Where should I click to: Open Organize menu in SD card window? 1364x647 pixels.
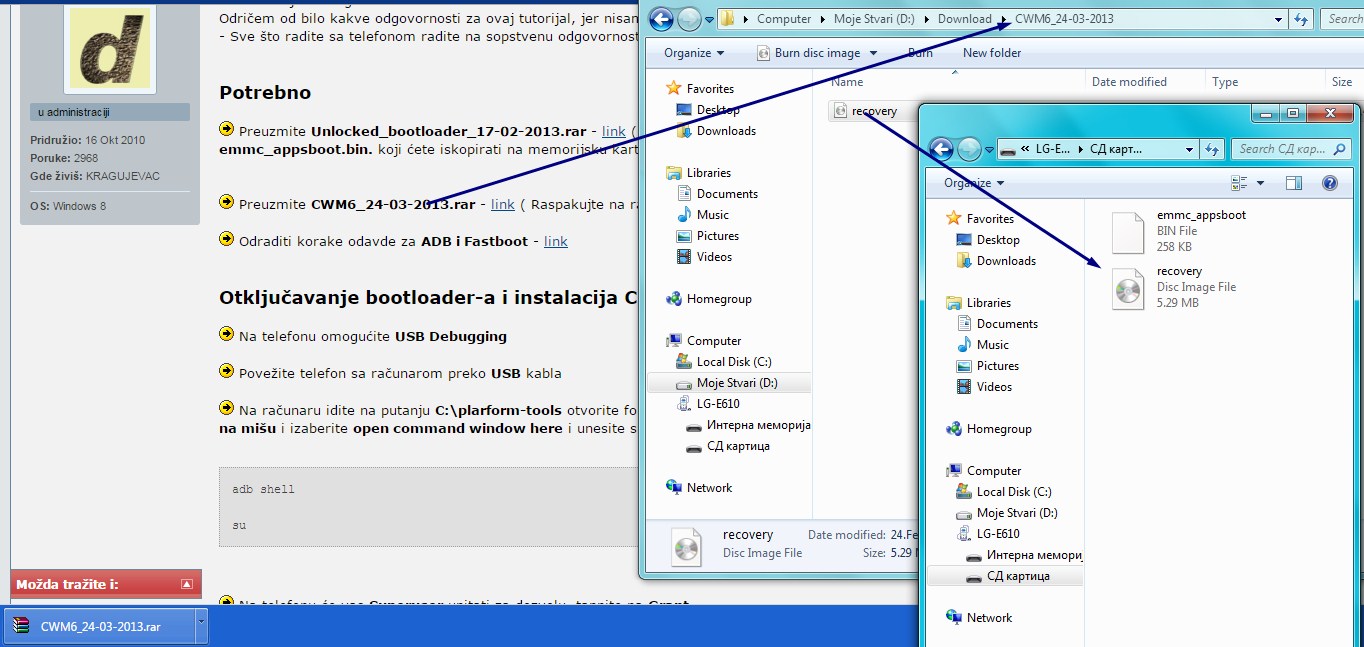tap(974, 183)
